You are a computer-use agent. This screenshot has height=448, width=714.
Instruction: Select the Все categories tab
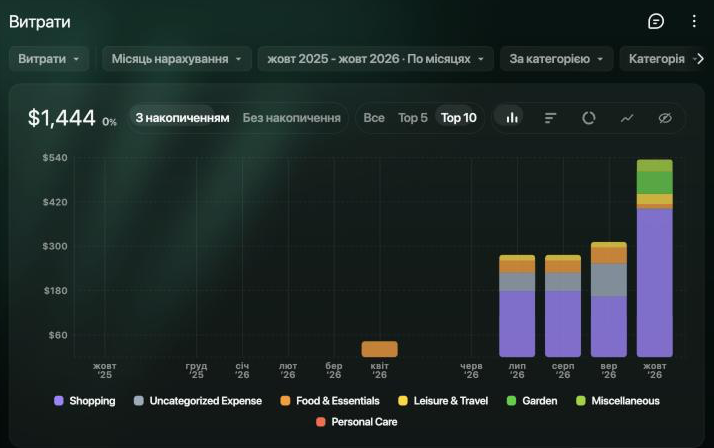click(x=374, y=118)
